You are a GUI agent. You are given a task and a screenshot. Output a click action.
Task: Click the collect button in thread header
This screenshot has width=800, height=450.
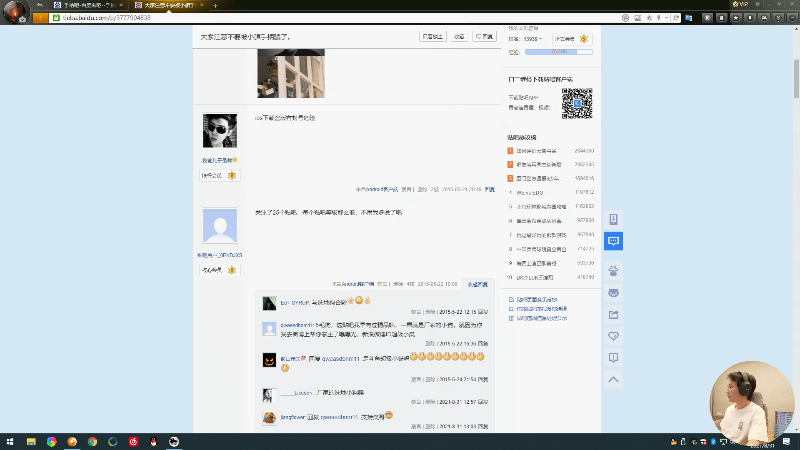click(x=459, y=37)
